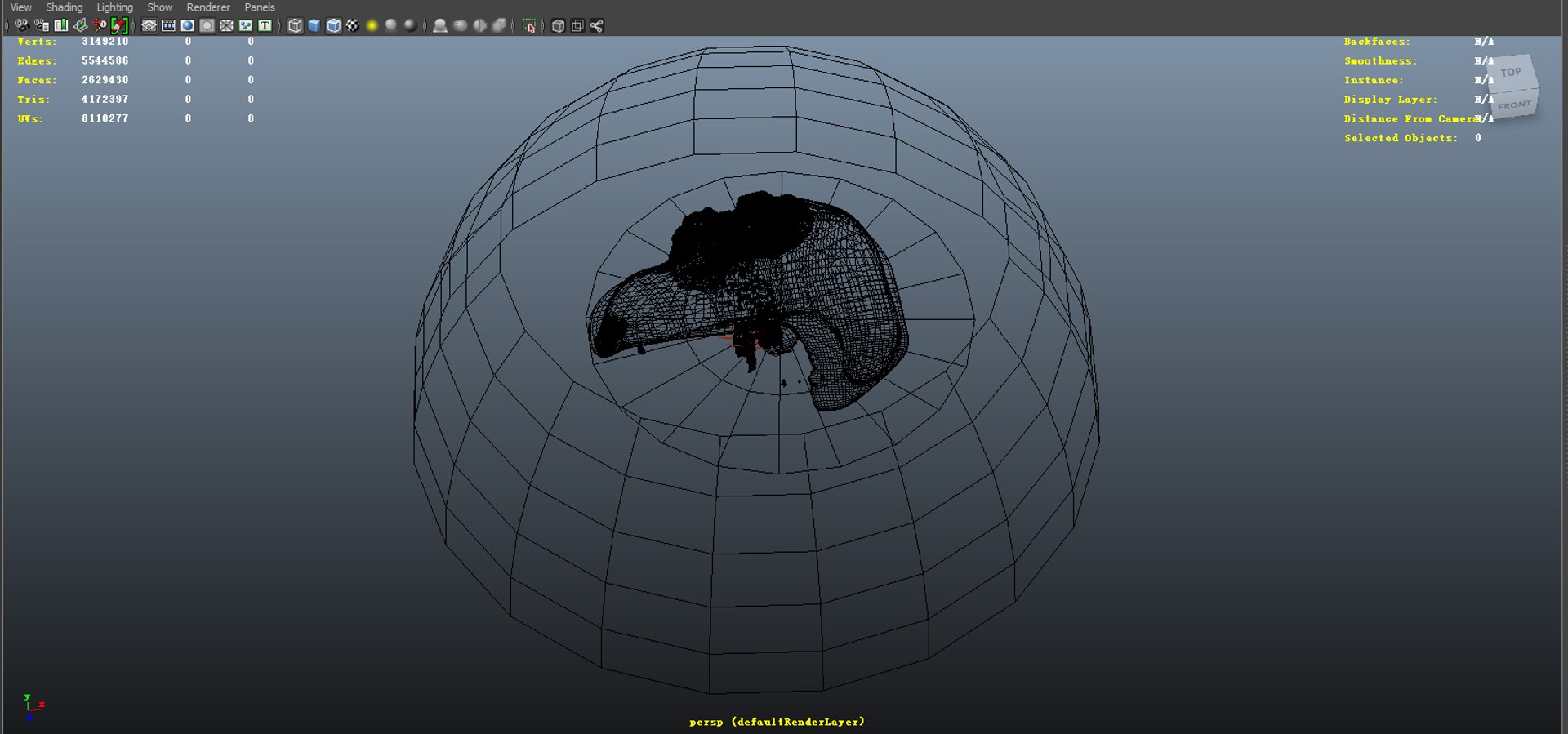Toggle the Safe Title display
This screenshot has height=734, width=1568.
point(265,26)
